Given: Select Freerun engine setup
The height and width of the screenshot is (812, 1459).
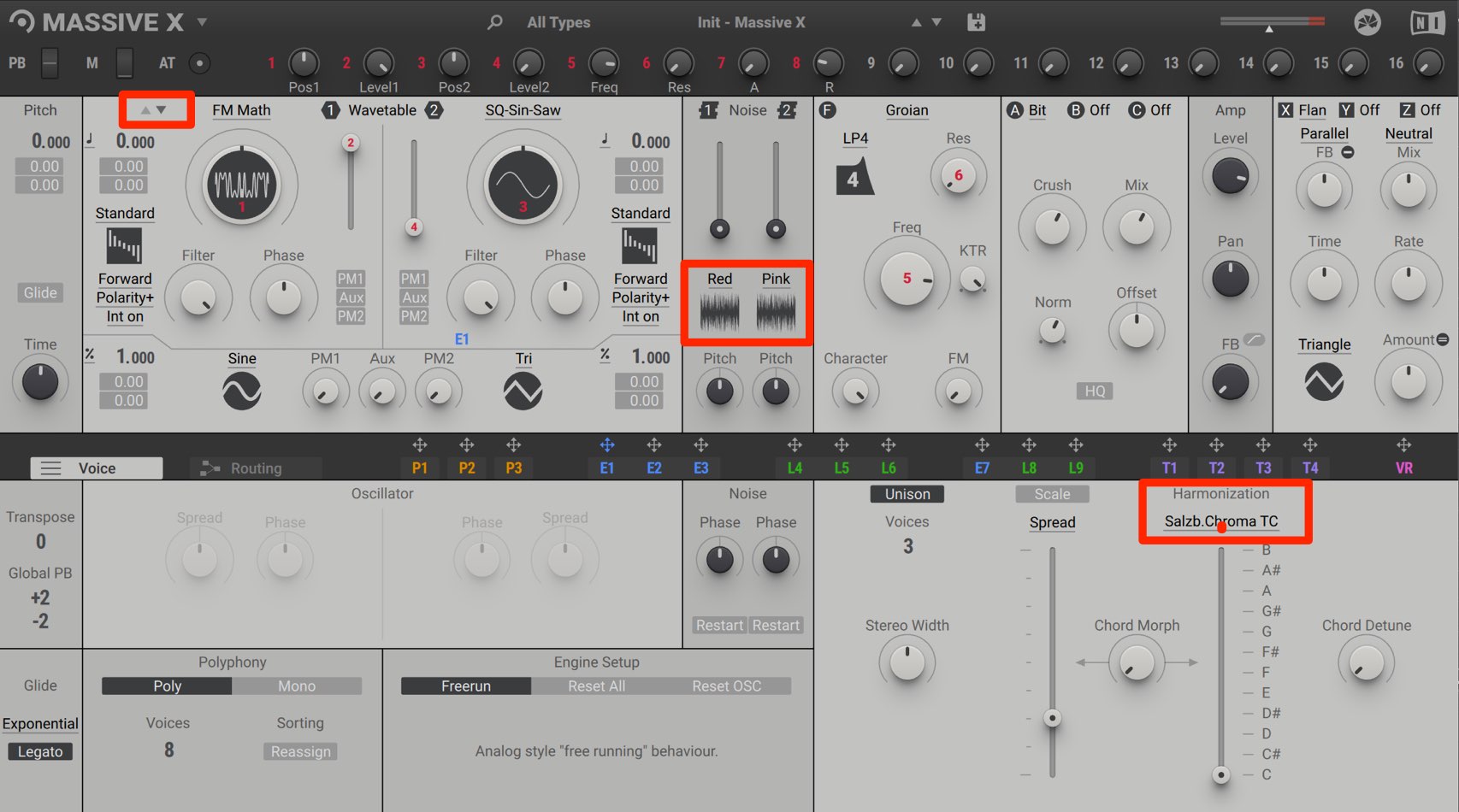Looking at the screenshot, I should point(466,686).
